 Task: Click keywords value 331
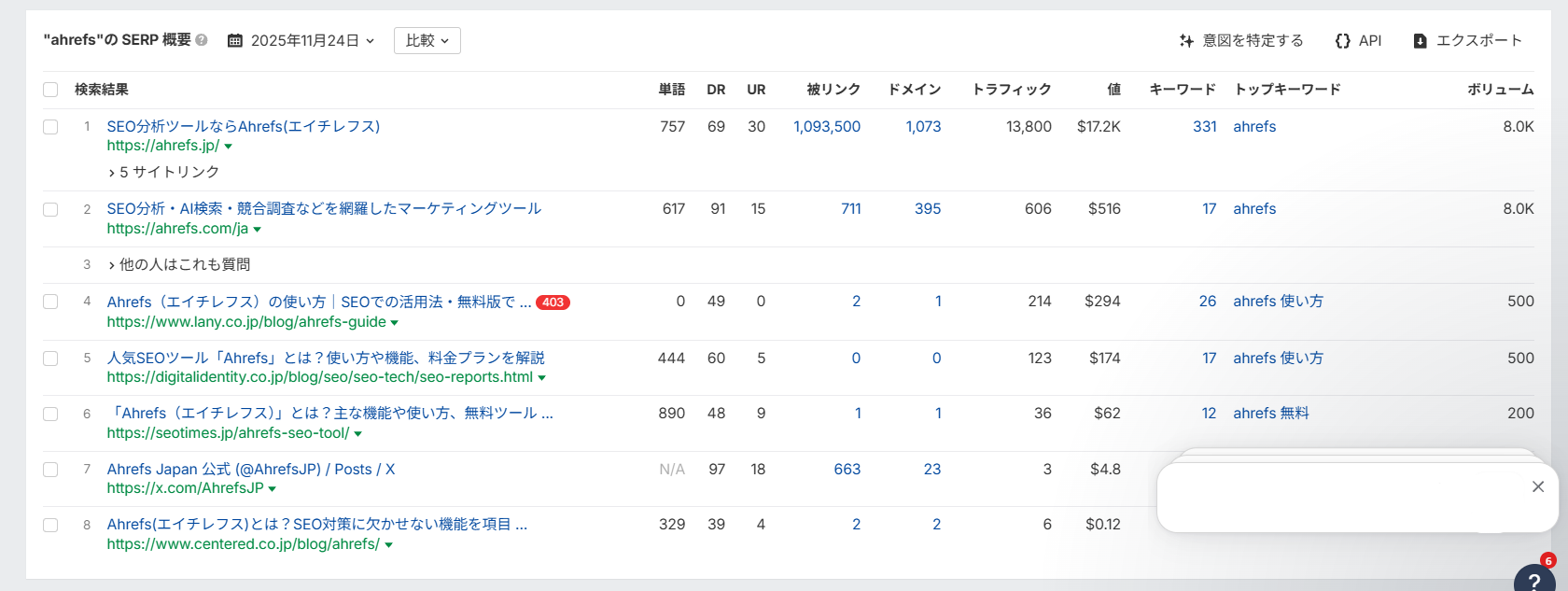(1205, 126)
